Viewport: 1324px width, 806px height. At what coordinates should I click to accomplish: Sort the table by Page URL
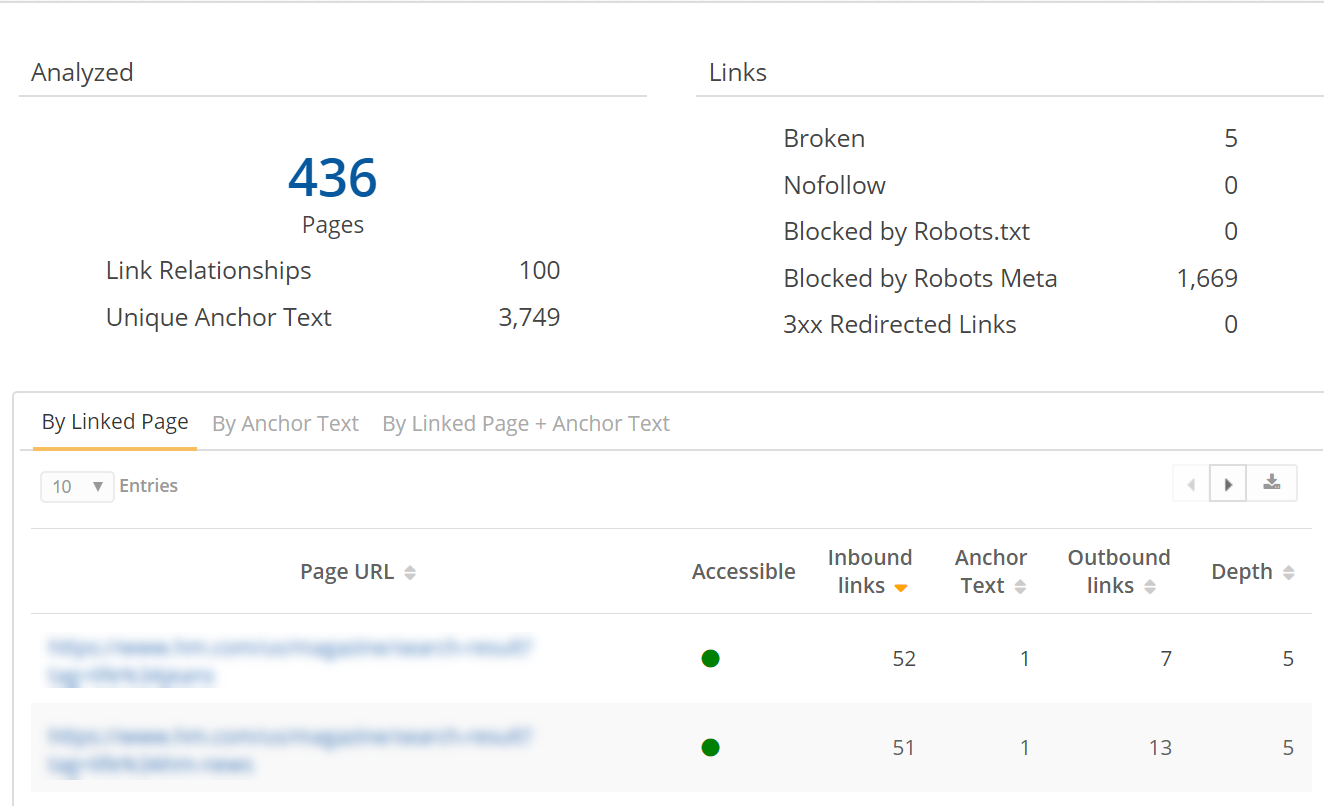[x=410, y=571]
